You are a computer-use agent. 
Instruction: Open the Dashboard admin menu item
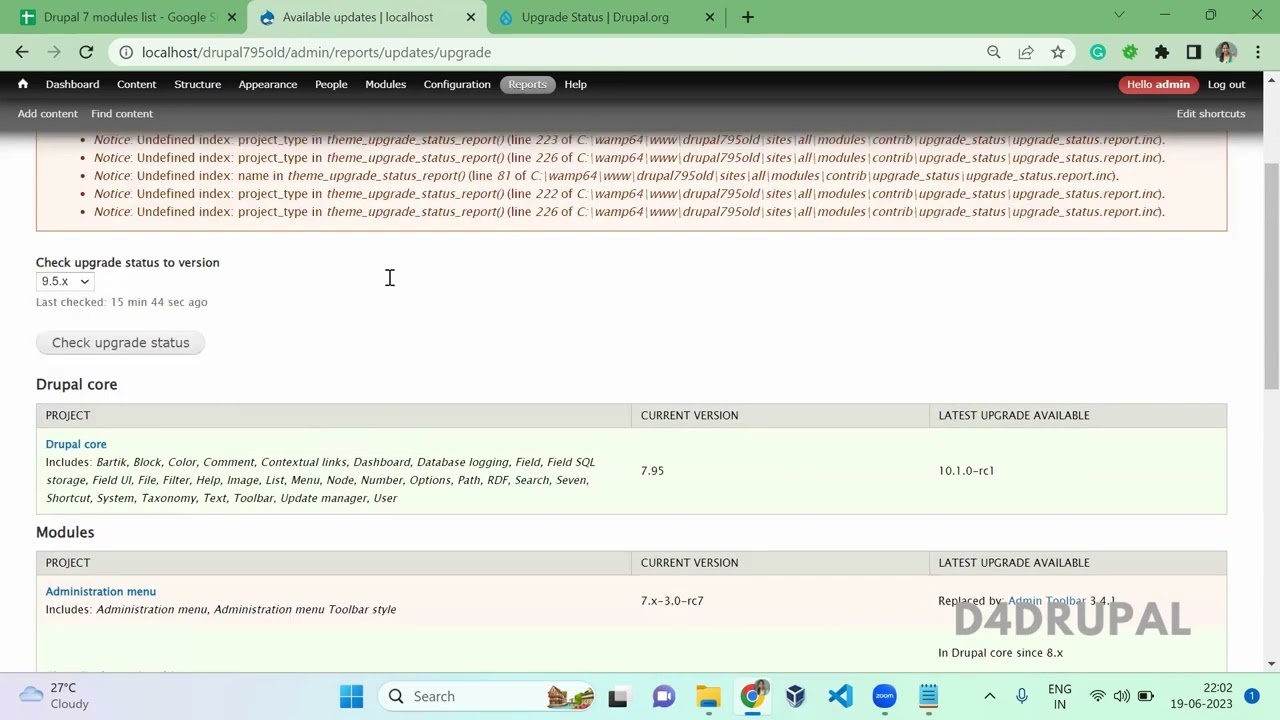[x=72, y=84]
